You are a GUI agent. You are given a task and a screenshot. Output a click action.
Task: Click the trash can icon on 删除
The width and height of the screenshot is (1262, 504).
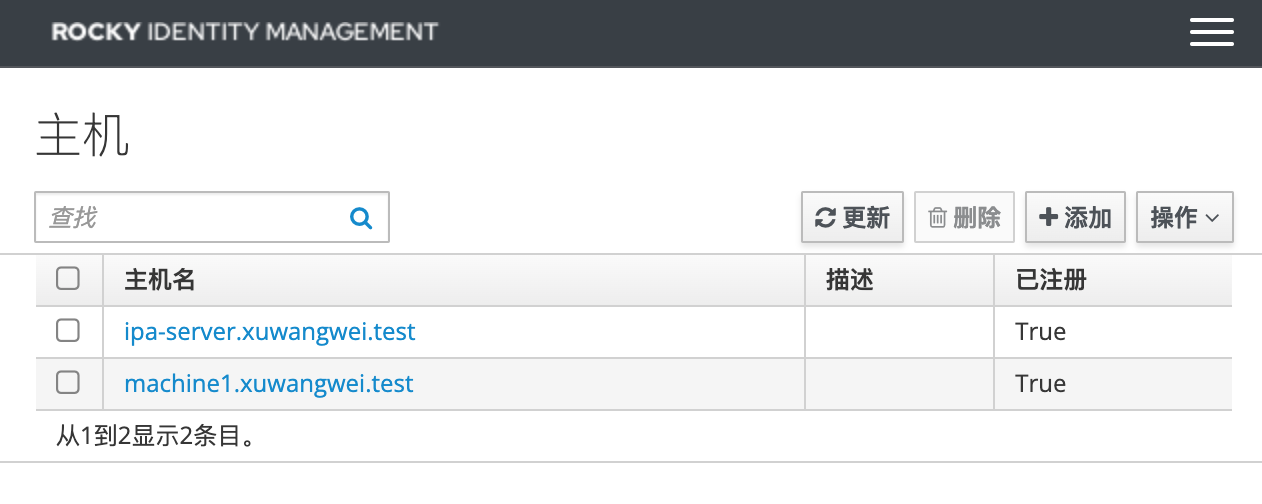click(937, 218)
